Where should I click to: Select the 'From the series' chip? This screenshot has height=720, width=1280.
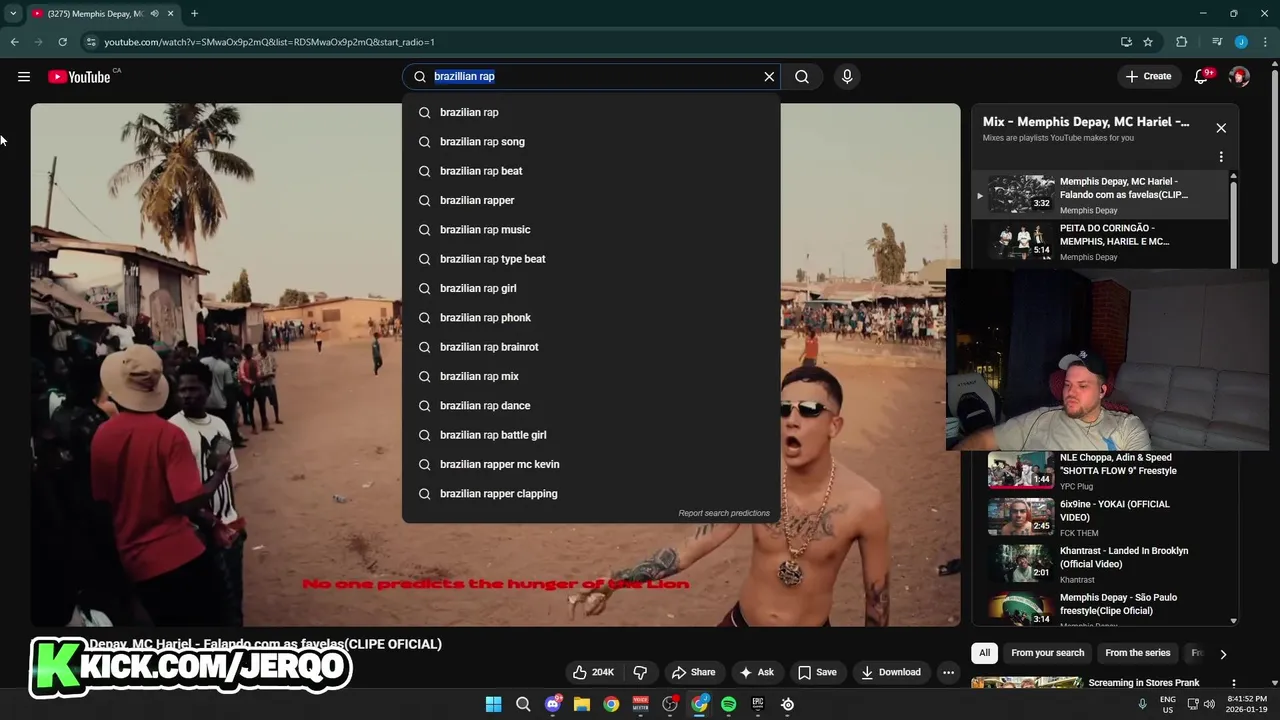(x=1137, y=653)
